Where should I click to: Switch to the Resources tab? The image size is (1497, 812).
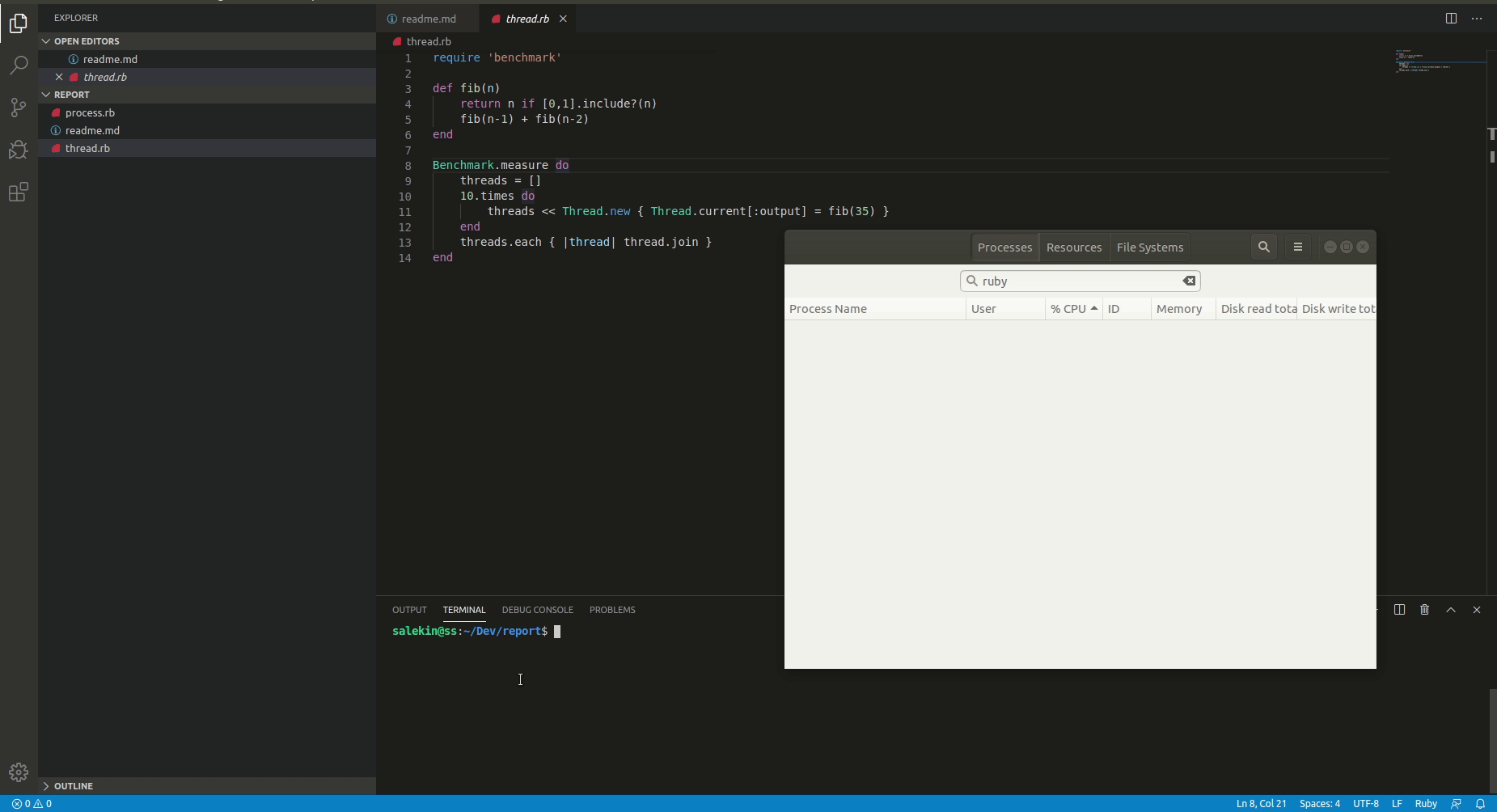click(x=1073, y=247)
